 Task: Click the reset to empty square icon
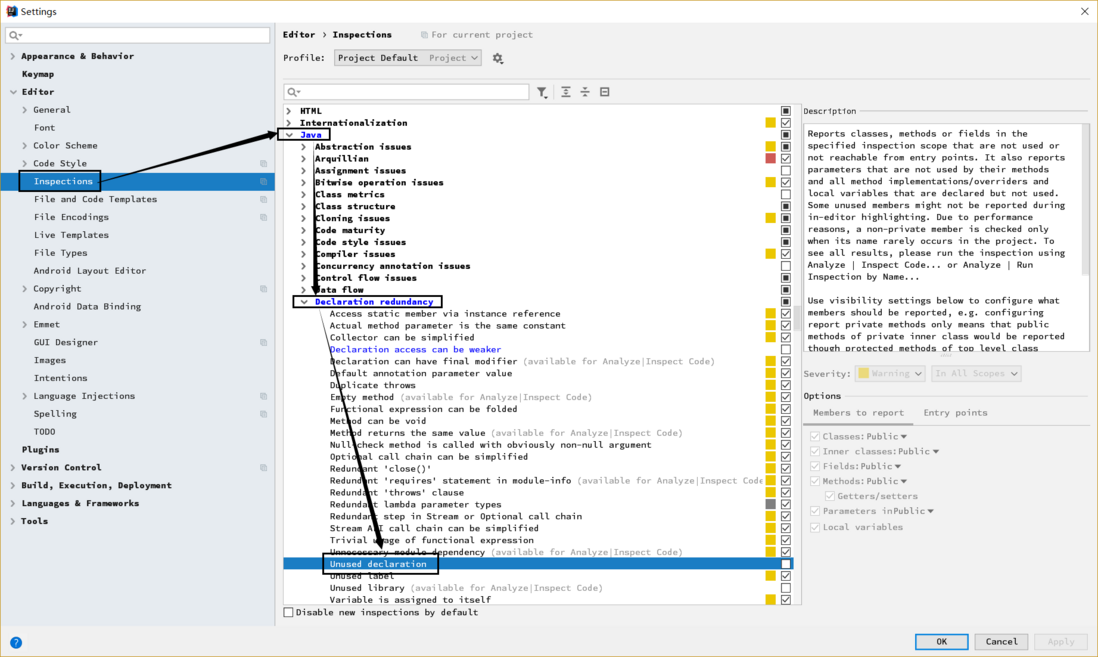click(x=605, y=92)
